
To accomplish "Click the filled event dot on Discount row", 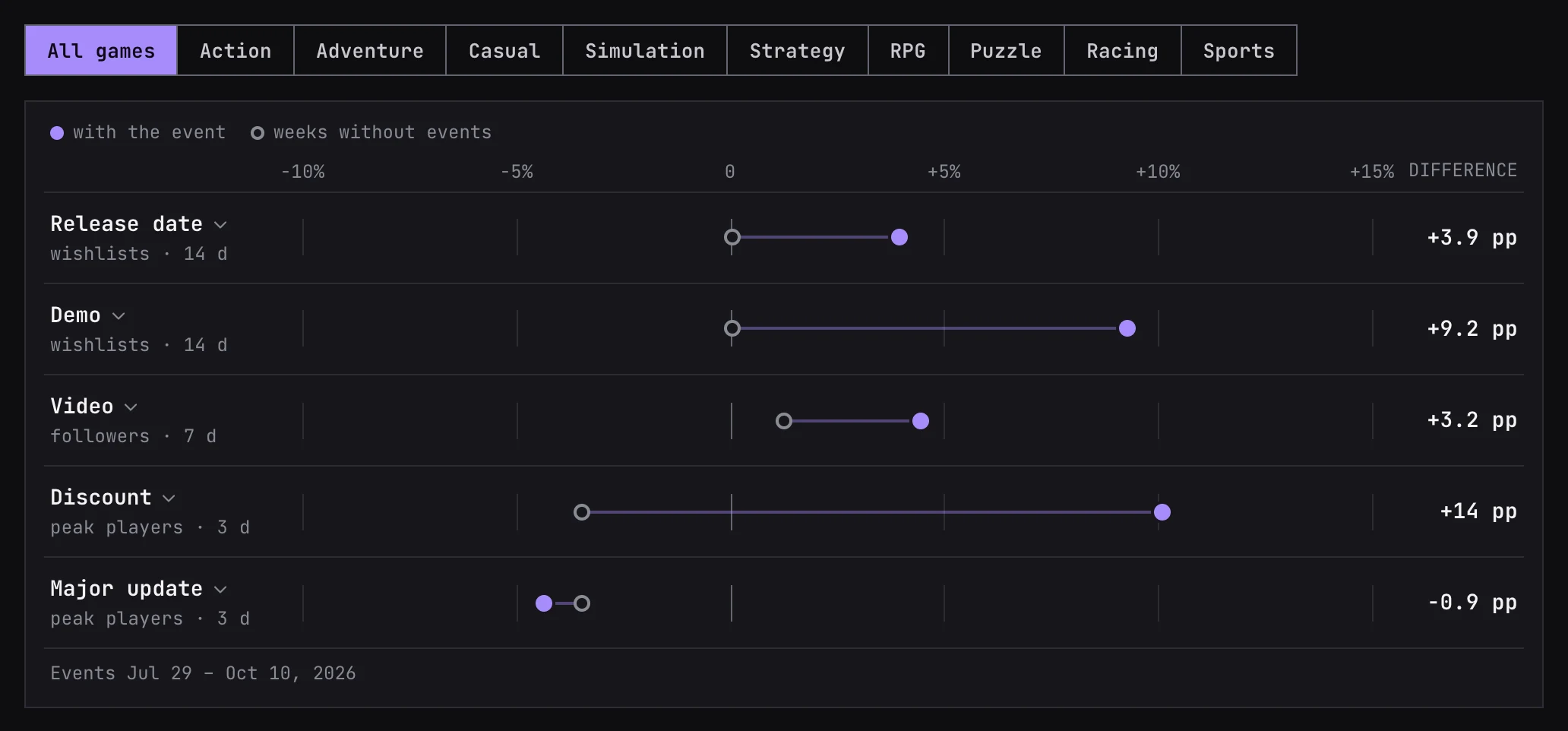I will click(1162, 512).
